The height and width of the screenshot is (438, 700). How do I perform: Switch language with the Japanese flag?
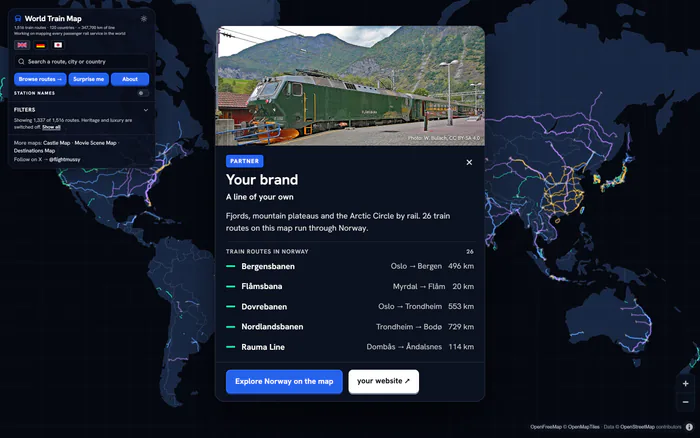coord(58,45)
